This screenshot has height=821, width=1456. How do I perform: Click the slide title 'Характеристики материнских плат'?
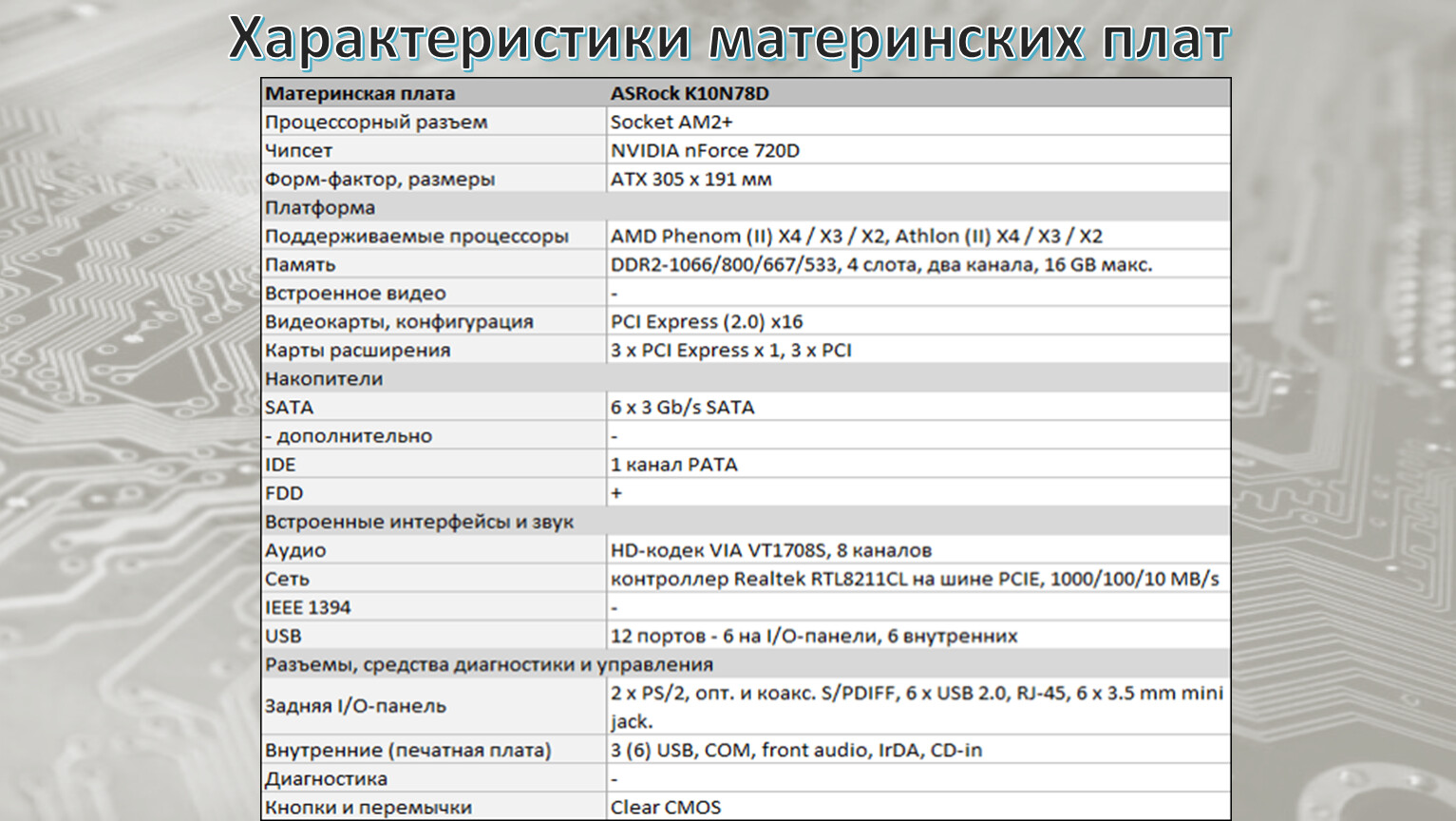(729, 41)
